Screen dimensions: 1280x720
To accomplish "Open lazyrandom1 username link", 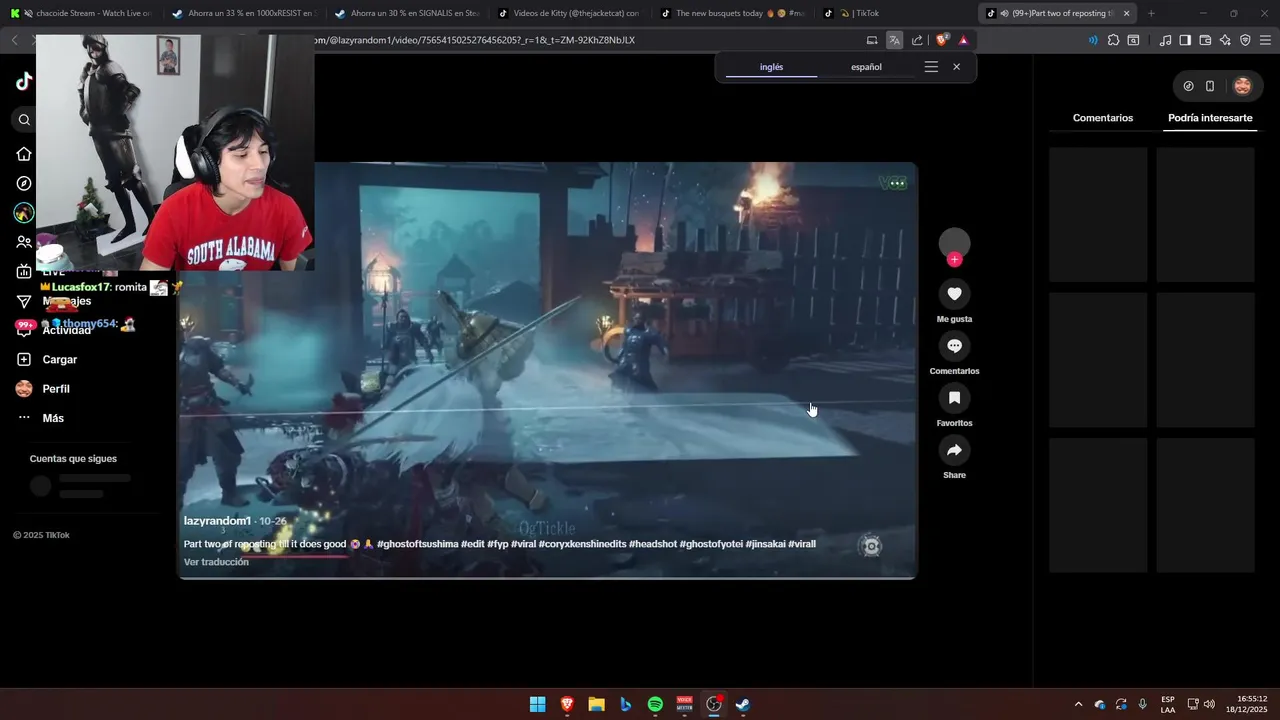I will (217, 521).
